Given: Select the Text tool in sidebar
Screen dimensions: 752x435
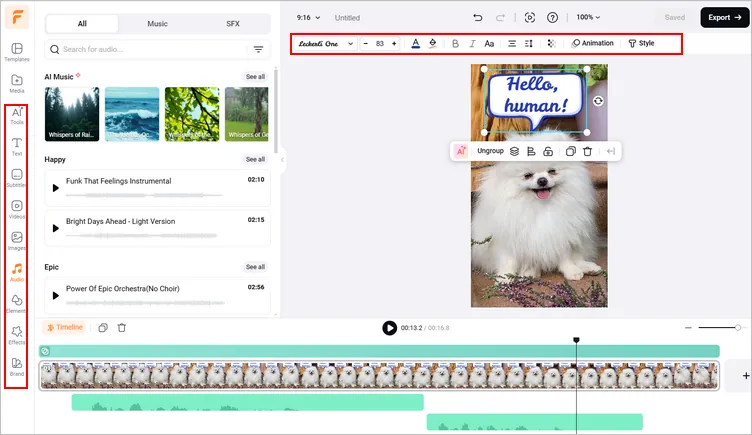Looking at the screenshot, I should [x=17, y=146].
